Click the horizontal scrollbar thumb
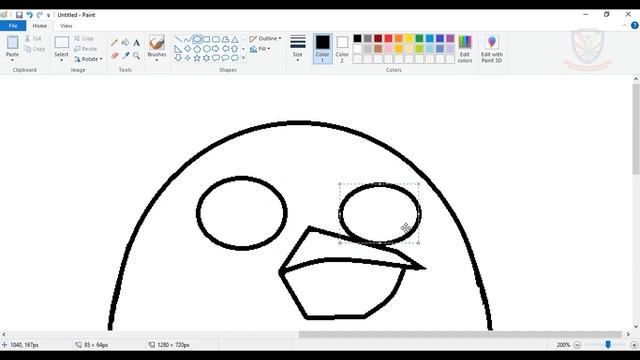 (x=460, y=334)
